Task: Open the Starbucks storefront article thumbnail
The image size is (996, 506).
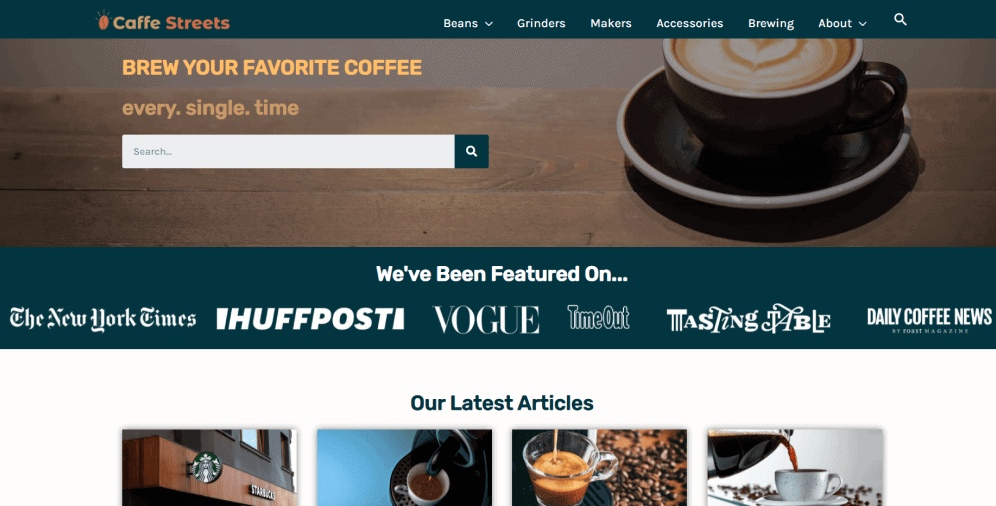Action: pos(209,468)
